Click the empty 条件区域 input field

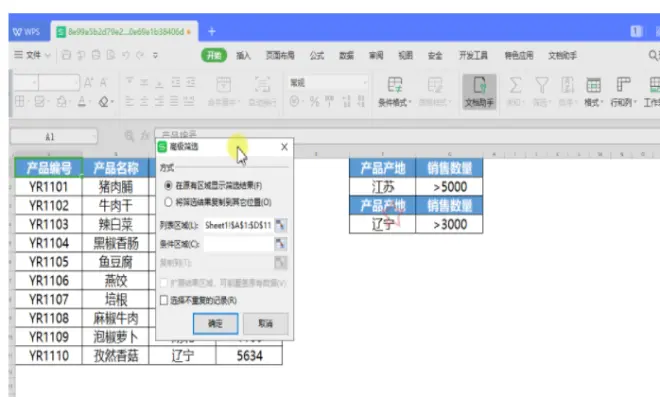pyautogui.click(x=238, y=244)
